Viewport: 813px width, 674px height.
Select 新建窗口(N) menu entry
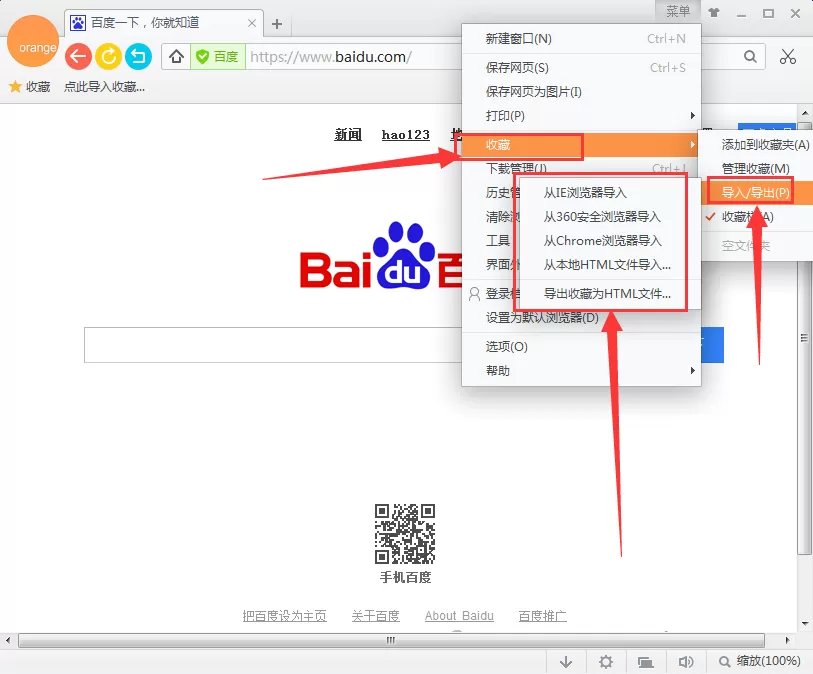(x=581, y=38)
